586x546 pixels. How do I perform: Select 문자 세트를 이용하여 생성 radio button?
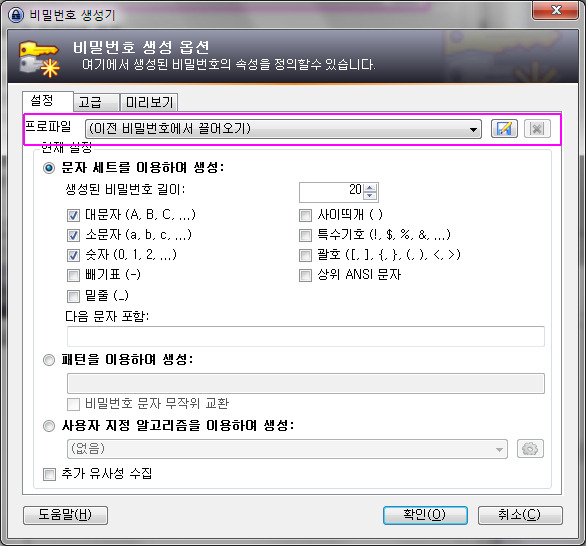pyautogui.click(x=49, y=168)
